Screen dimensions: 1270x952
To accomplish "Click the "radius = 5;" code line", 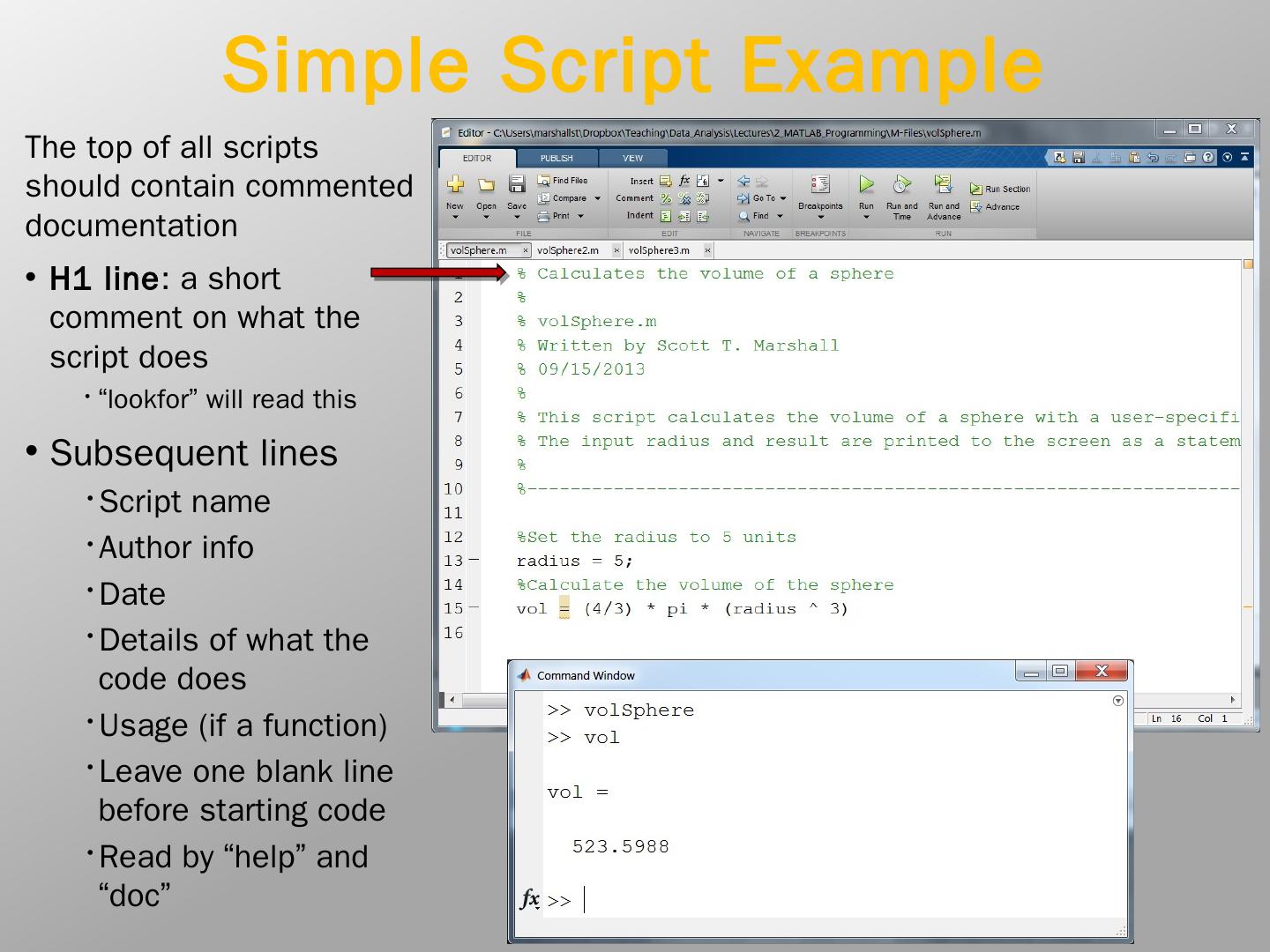I will point(575,561).
